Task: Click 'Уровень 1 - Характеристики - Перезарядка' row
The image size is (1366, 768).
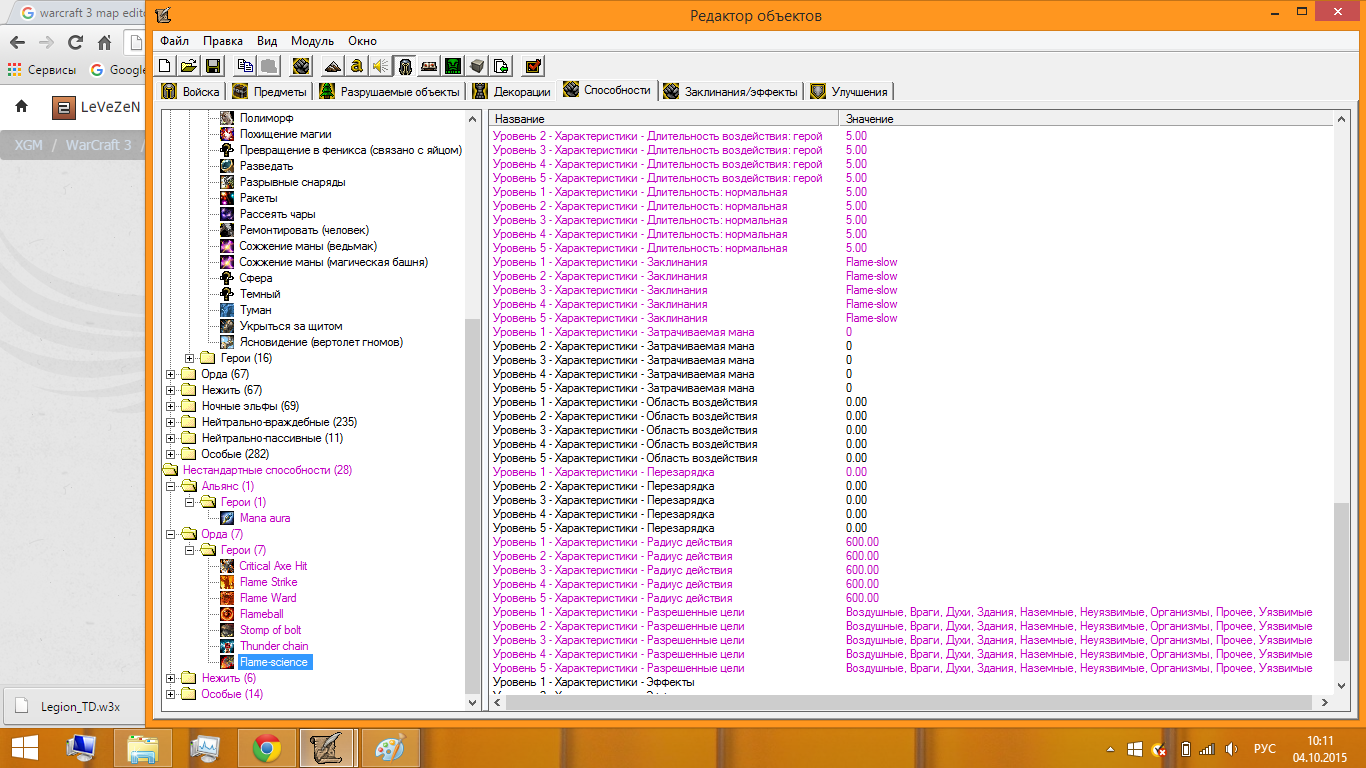Action: pyautogui.click(x=912, y=472)
